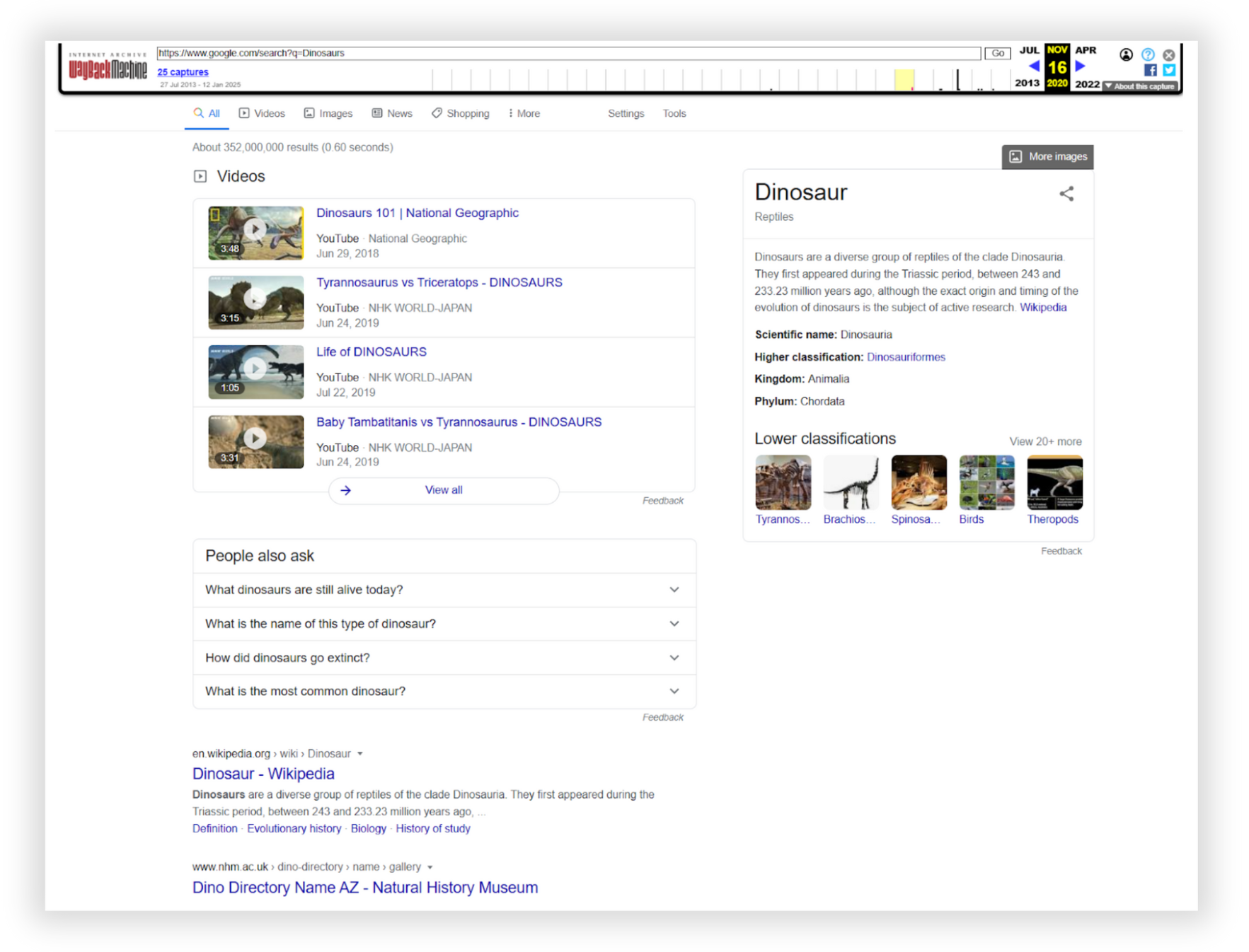The height and width of the screenshot is (952, 1249).
Task: Click the user profile icon in Wayback toolbar
Action: (1125, 54)
